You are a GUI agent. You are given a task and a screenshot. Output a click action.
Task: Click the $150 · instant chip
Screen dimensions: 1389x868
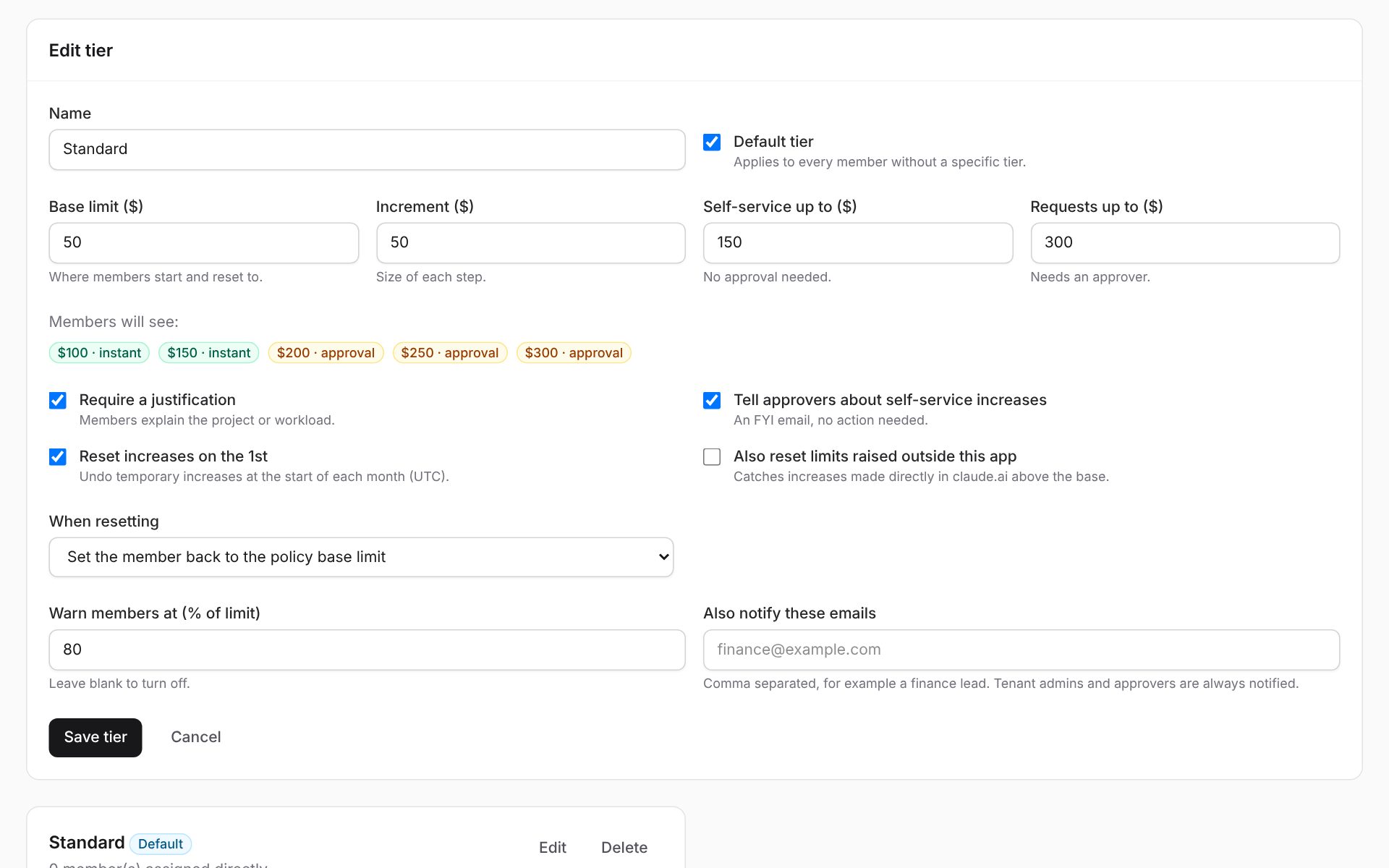click(209, 353)
